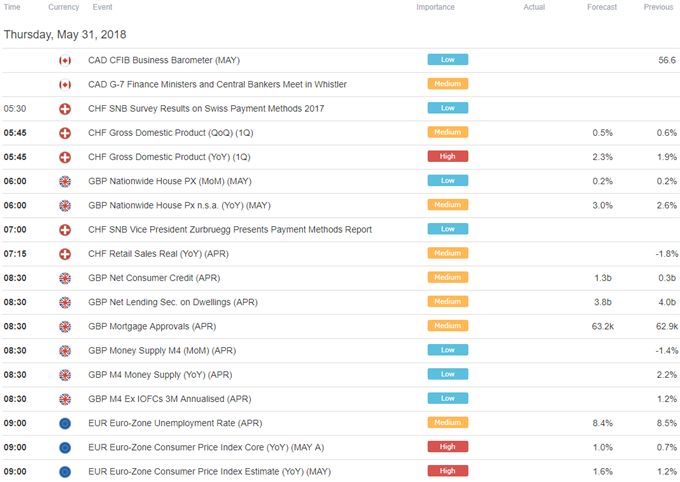Click time 07:15 for CHF Retail Sales
Viewport: 680px width, 482px height.
coord(15,254)
